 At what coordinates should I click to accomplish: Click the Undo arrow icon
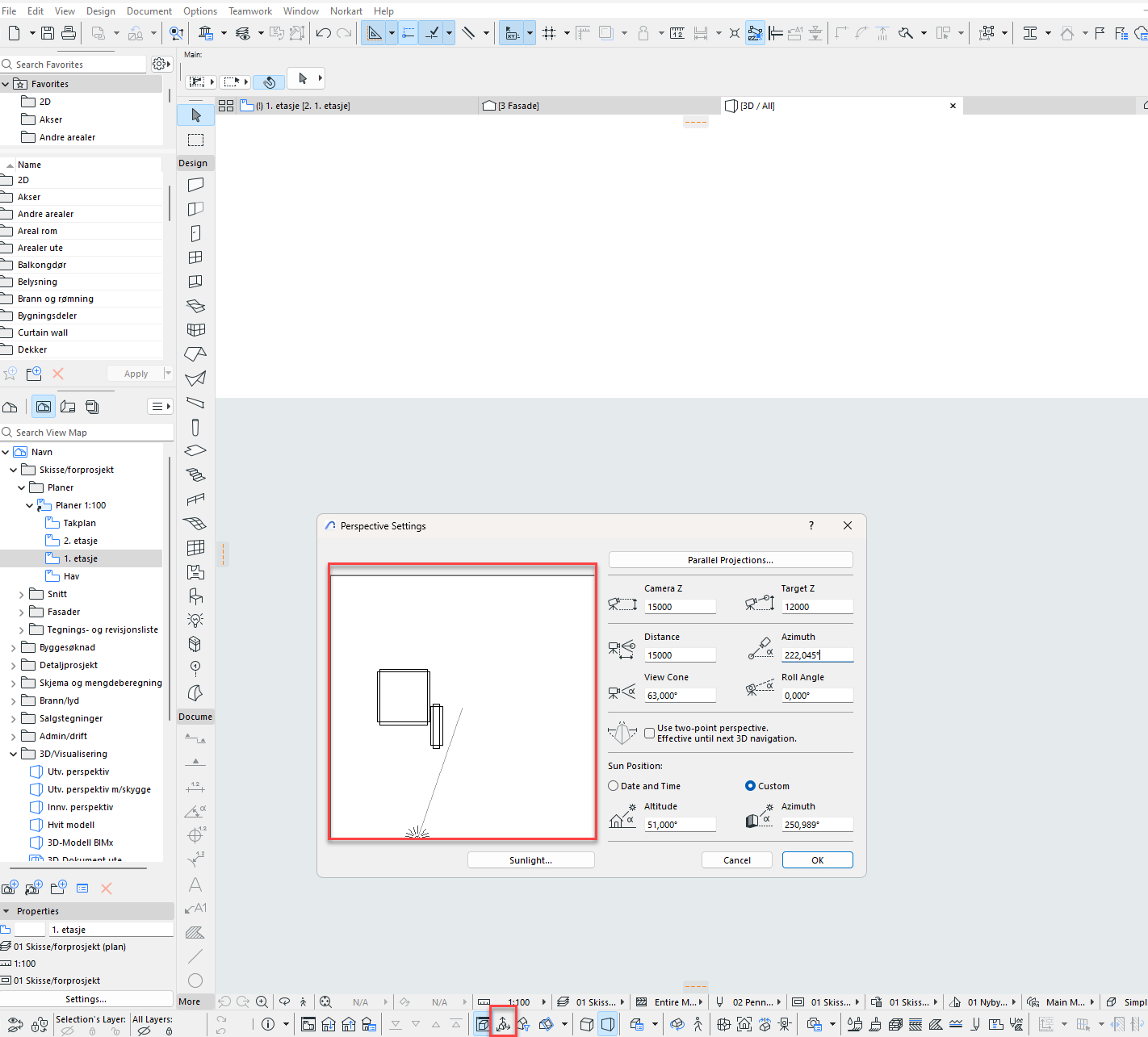(x=324, y=33)
